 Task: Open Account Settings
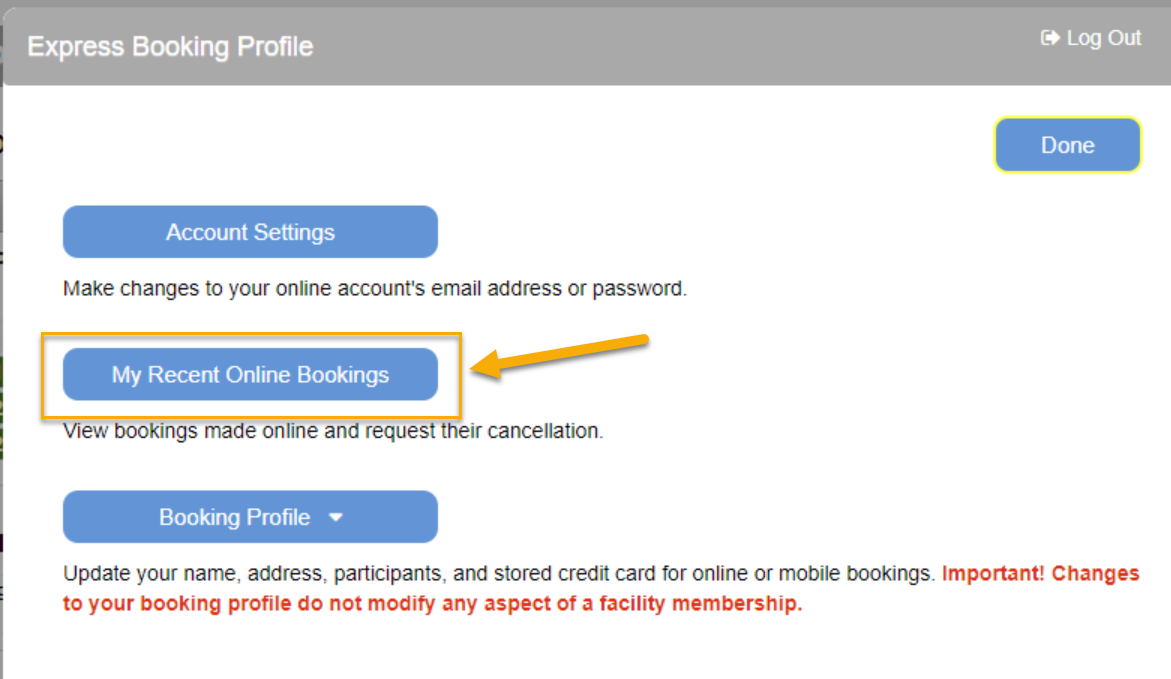pyautogui.click(x=250, y=232)
